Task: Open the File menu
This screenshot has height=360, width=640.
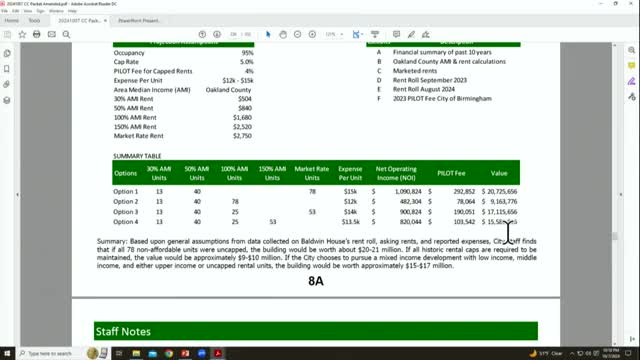Action: tap(4, 11)
